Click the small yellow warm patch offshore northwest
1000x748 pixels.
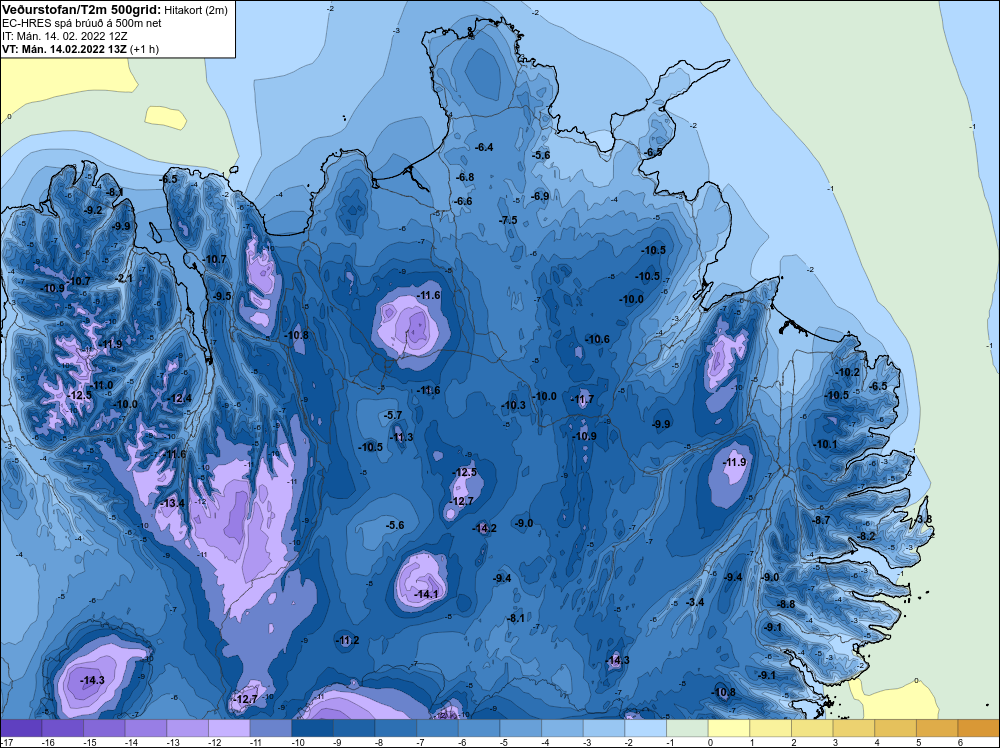tap(165, 118)
